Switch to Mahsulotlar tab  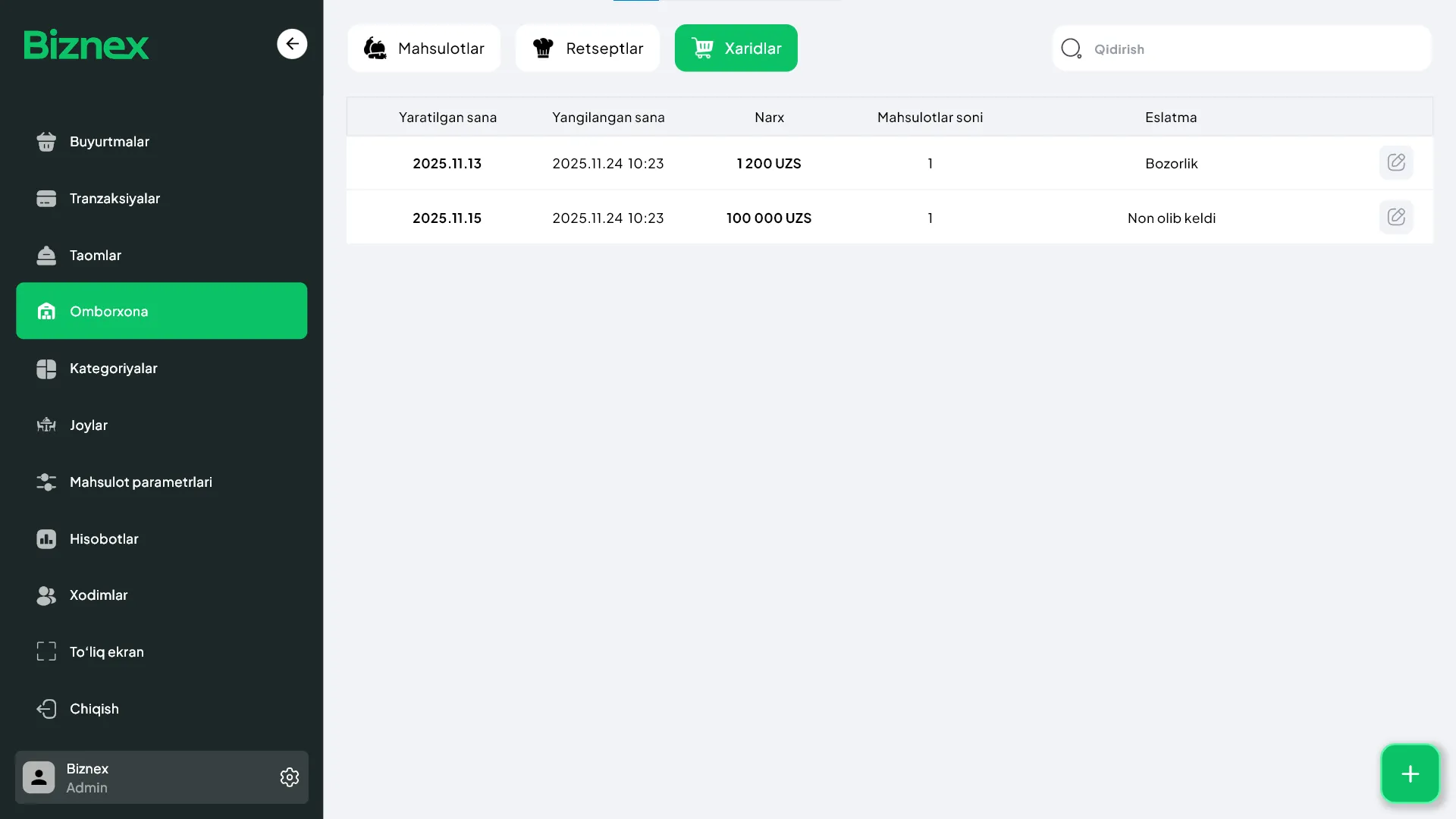click(x=424, y=49)
